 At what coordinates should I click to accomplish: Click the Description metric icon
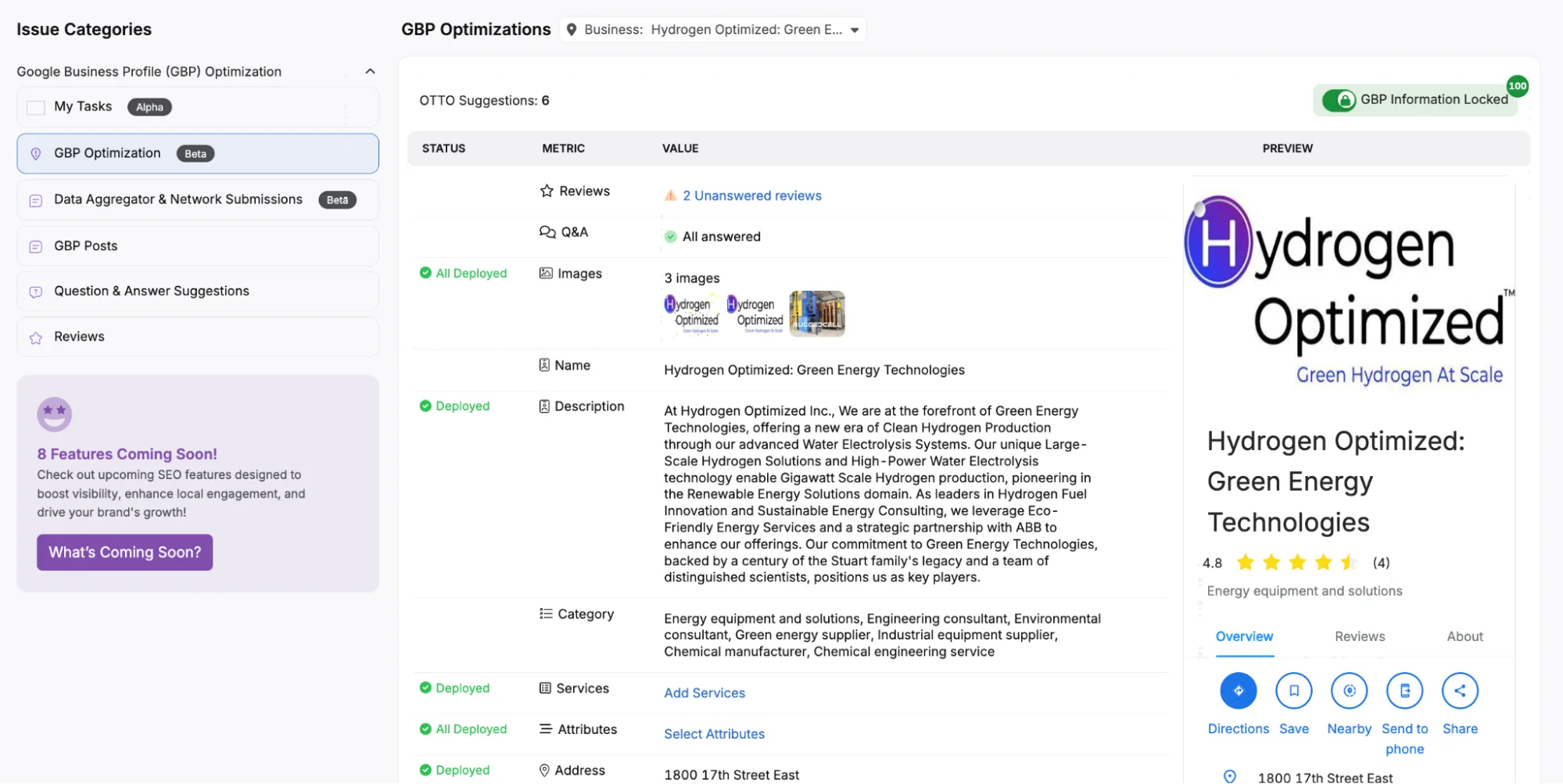(x=544, y=406)
